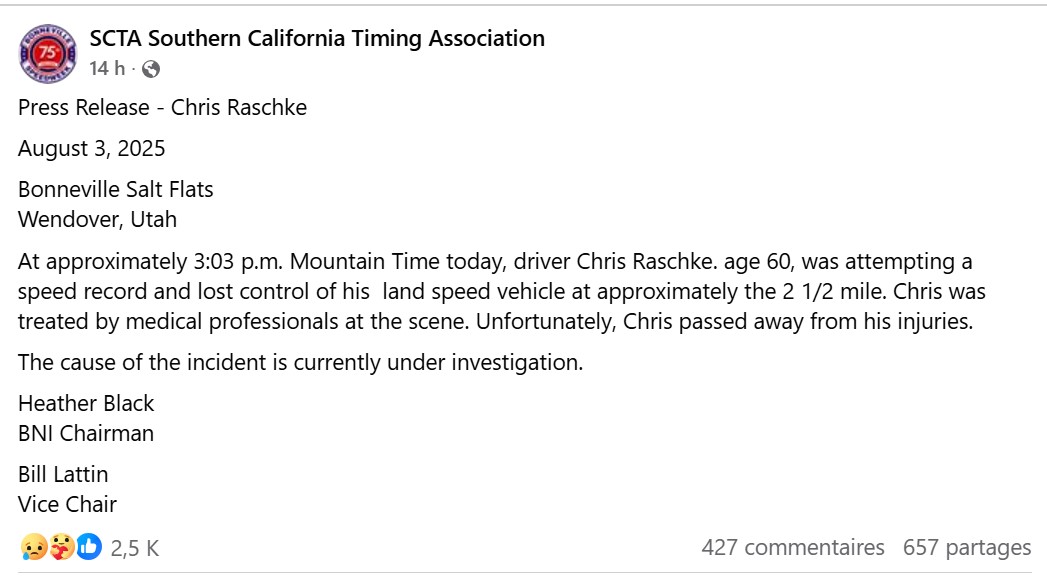
Task: Click the name "Bill Lattin"
Action: coord(63,474)
